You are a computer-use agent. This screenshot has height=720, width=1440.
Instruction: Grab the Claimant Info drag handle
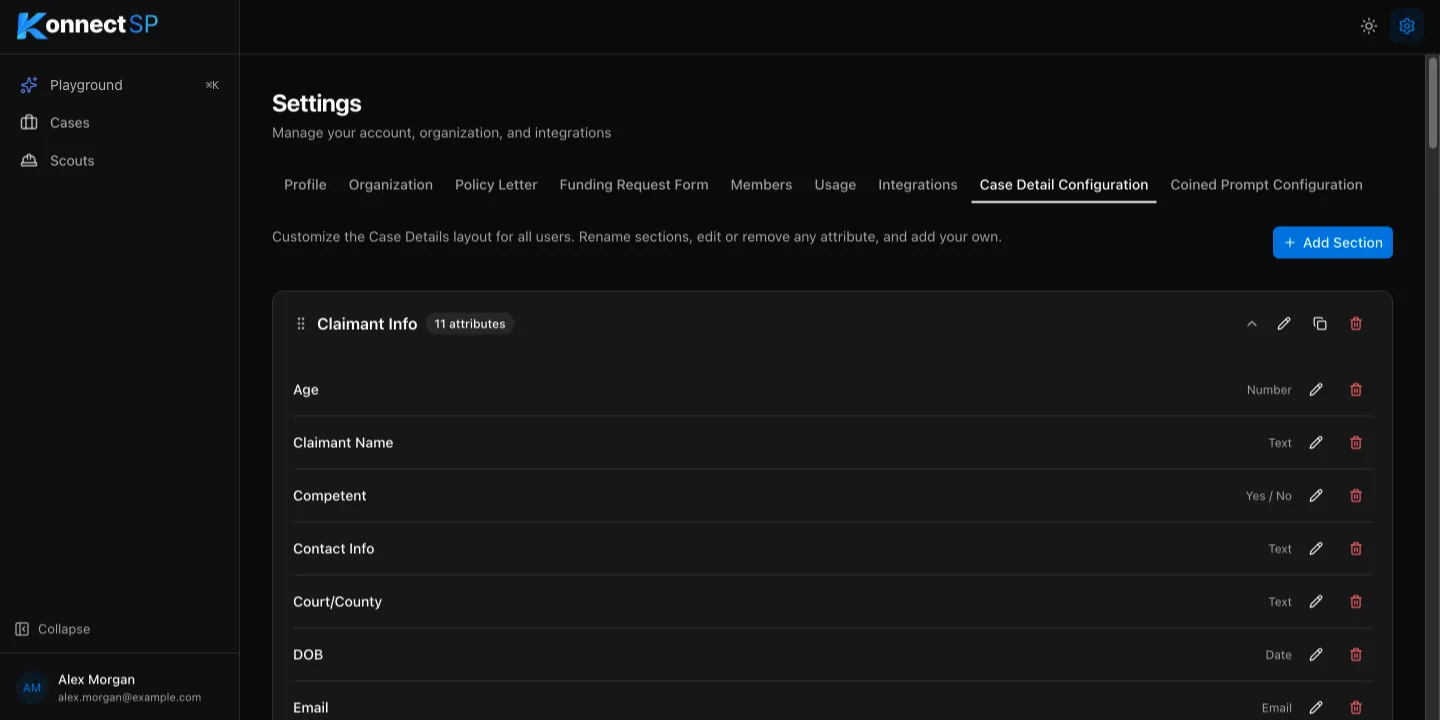(300, 324)
